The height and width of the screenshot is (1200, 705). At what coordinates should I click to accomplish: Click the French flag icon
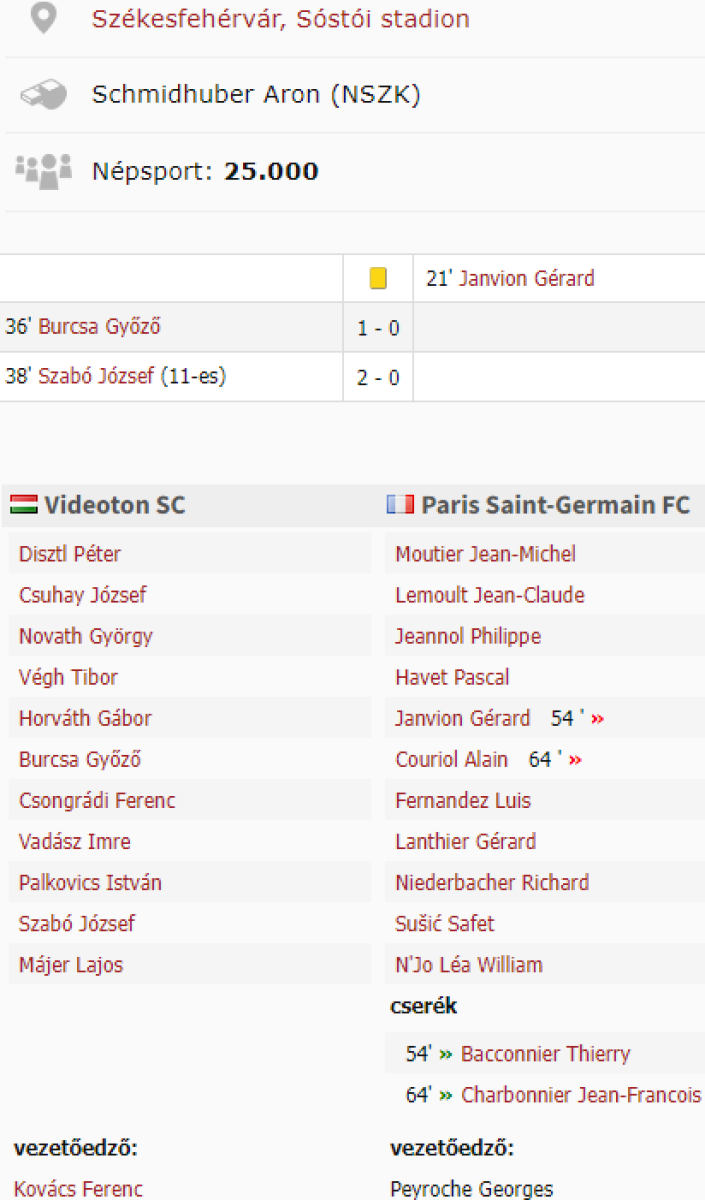click(x=400, y=505)
